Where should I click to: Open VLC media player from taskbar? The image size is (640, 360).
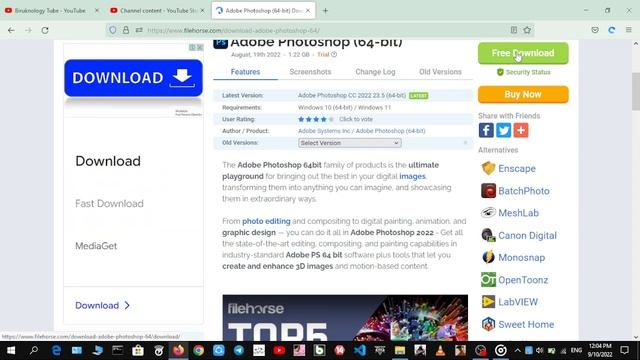[x=440, y=350]
